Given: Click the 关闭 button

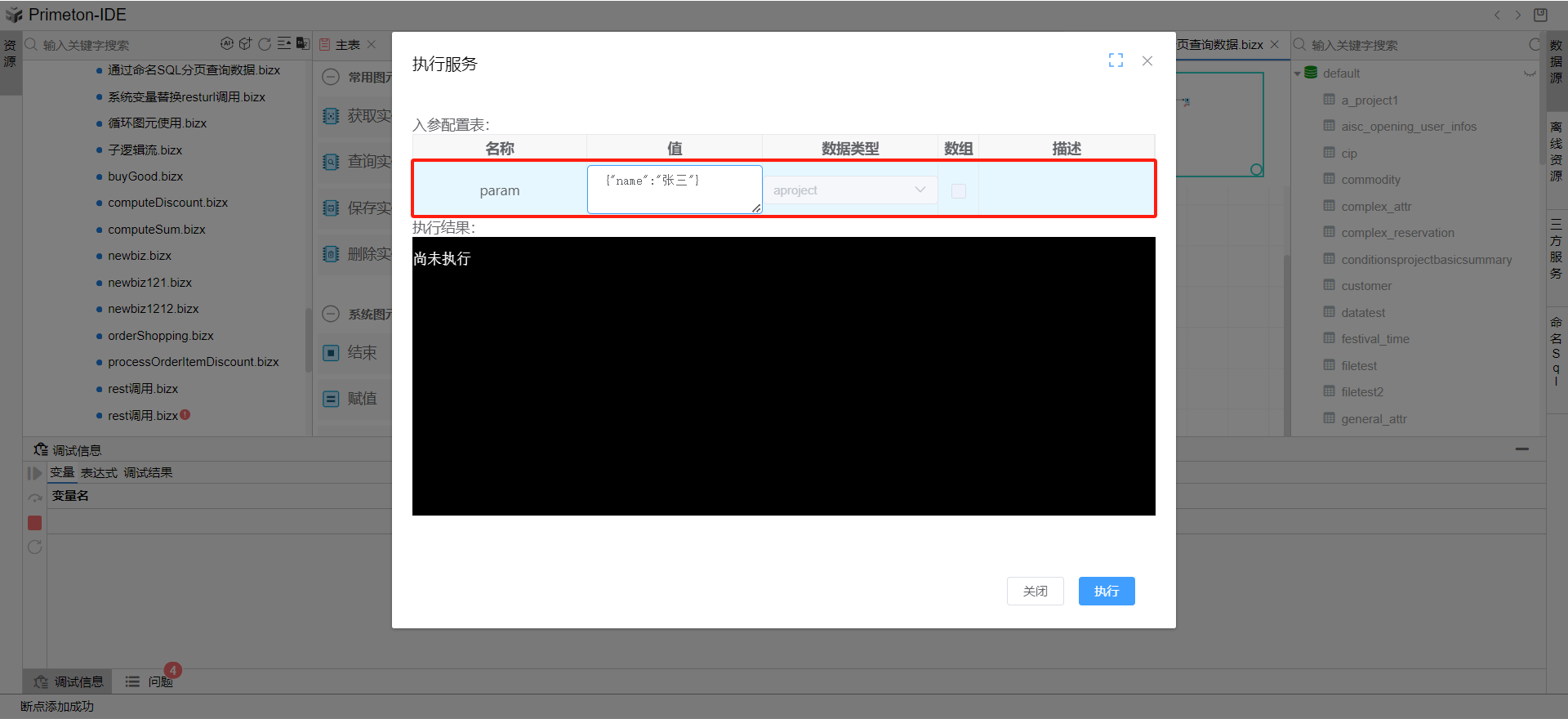Looking at the screenshot, I should (x=1035, y=591).
